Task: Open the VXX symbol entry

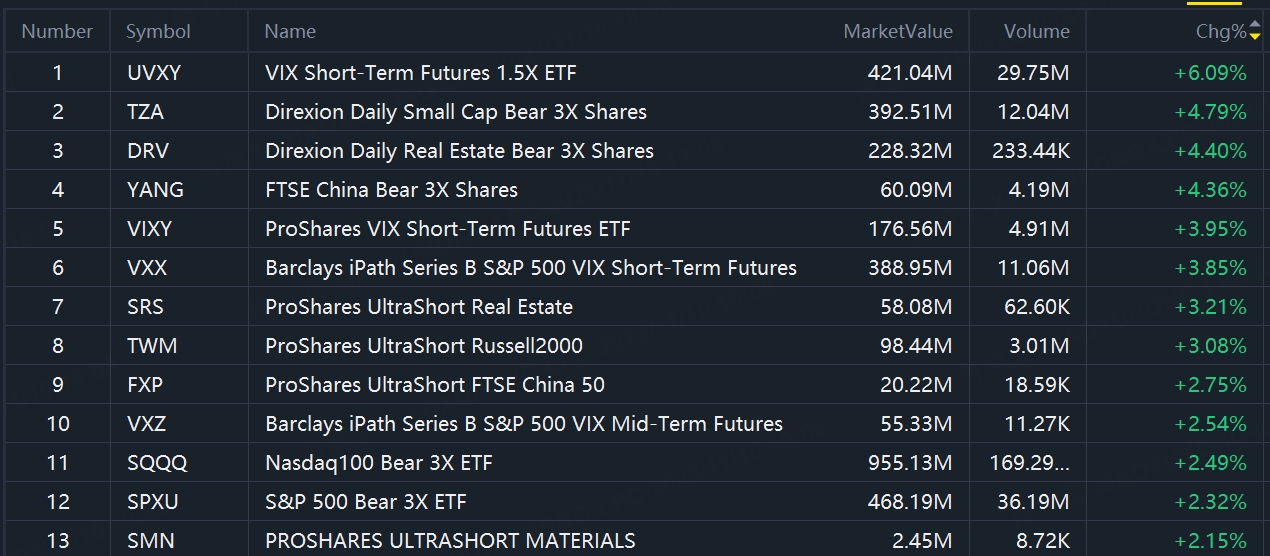Action: [147, 268]
